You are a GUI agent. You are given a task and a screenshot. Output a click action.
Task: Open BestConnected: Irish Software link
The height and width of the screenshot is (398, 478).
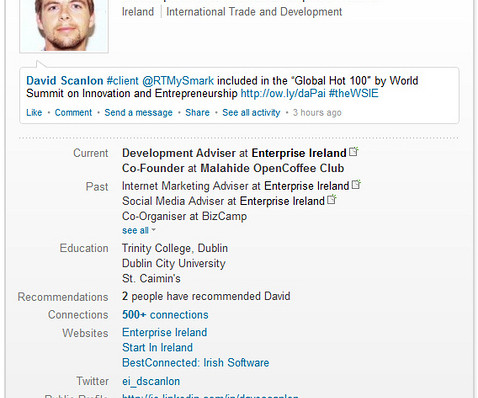pyautogui.click(x=196, y=363)
